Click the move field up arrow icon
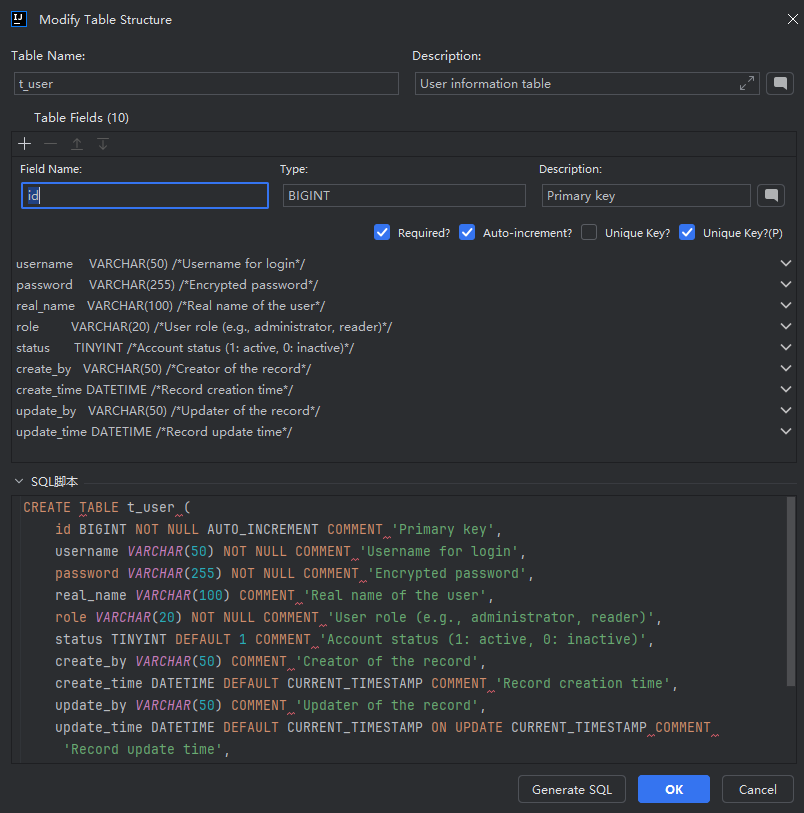The image size is (804, 813). pyautogui.click(x=76, y=144)
